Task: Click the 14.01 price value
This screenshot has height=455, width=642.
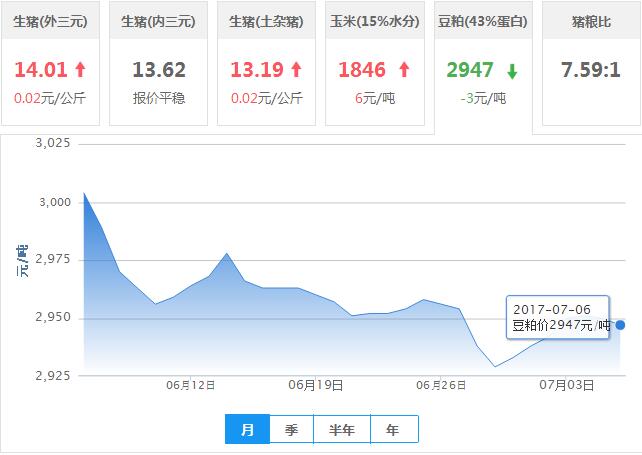Action: click(41, 70)
